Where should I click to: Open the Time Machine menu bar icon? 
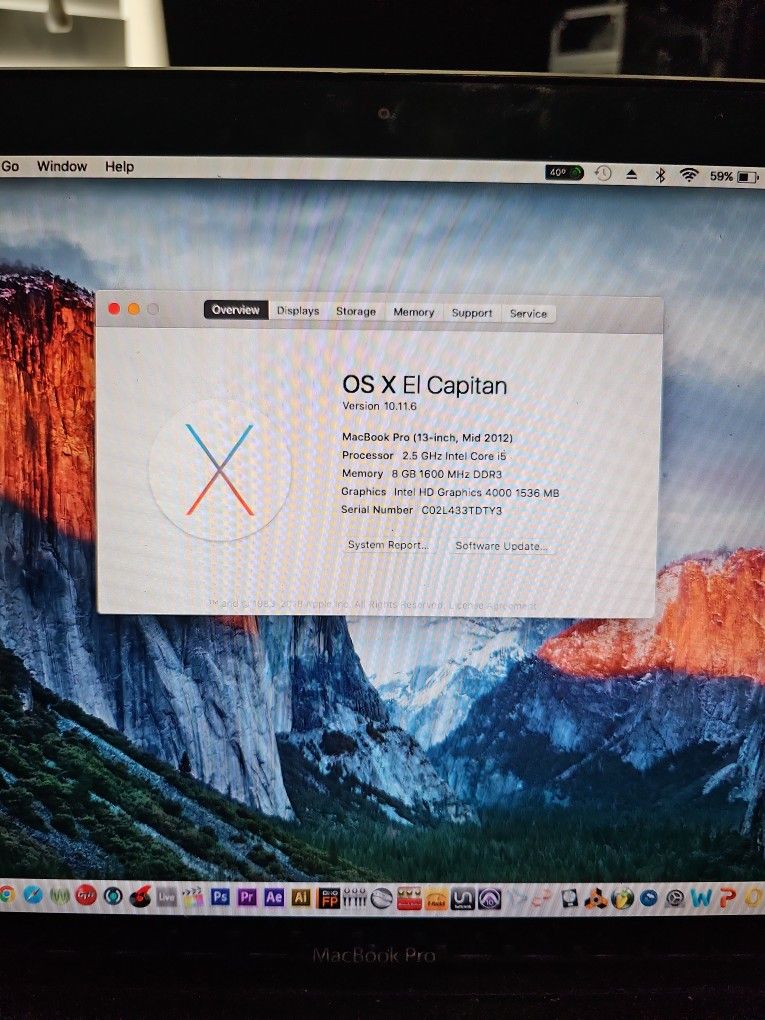click(x=603, y=174)
